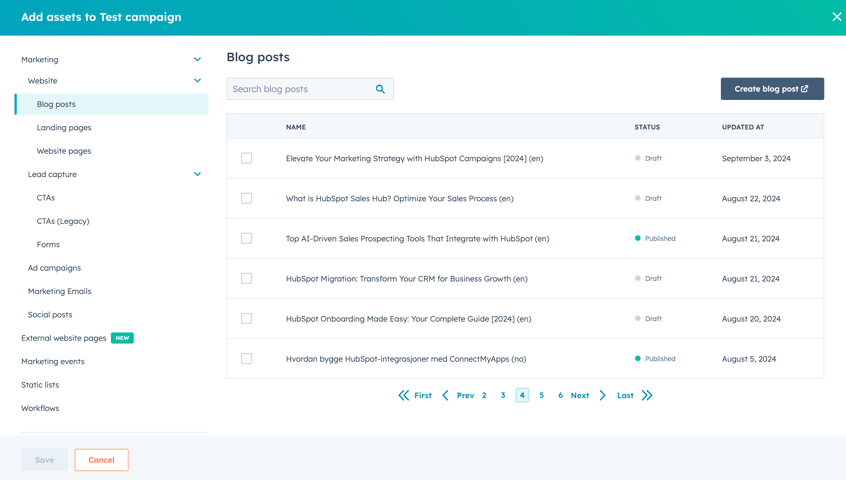Check the Elevate Your Marketing Strategy post
The height and width of the screenshot is (480, 846).
[247, 158]
